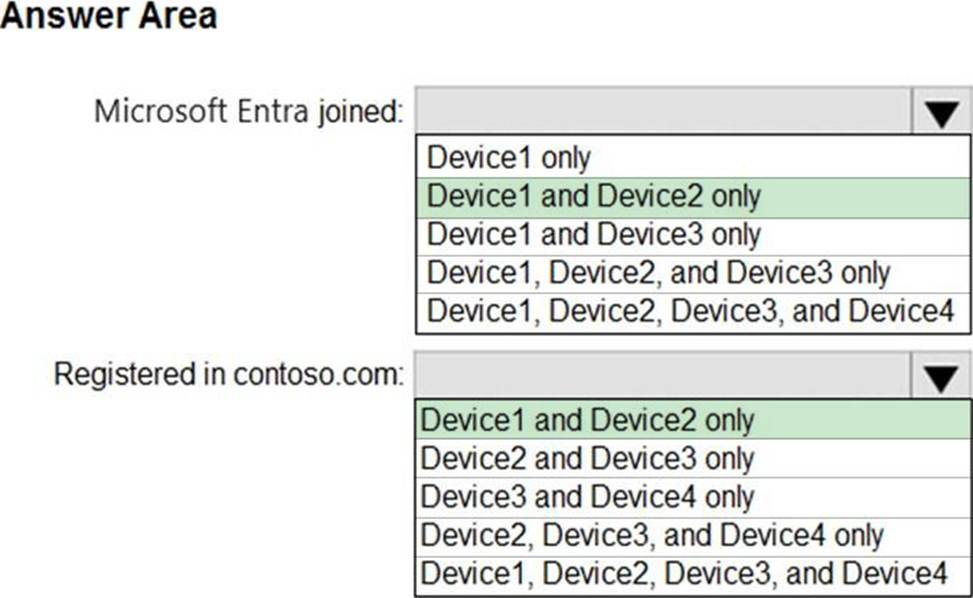Click the Microsoft Entra joined dropdown arrow
The height and width of the screenshot is (598, 973).
(941, 112)
